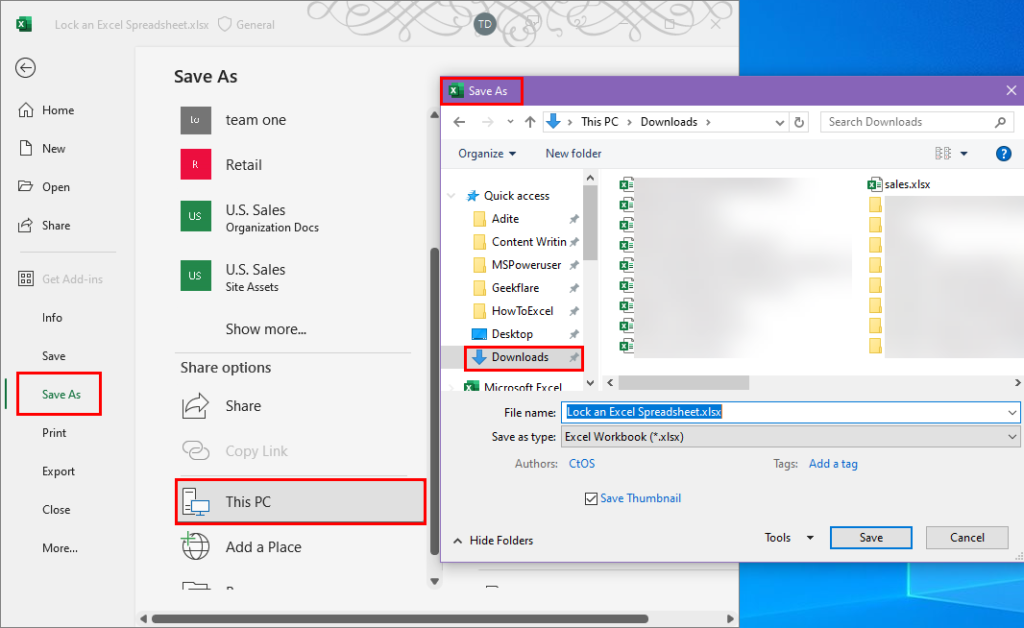Click New folder button
This screenshot has height=628, width=1024.
pyautogui.click(x=573, y=154)
